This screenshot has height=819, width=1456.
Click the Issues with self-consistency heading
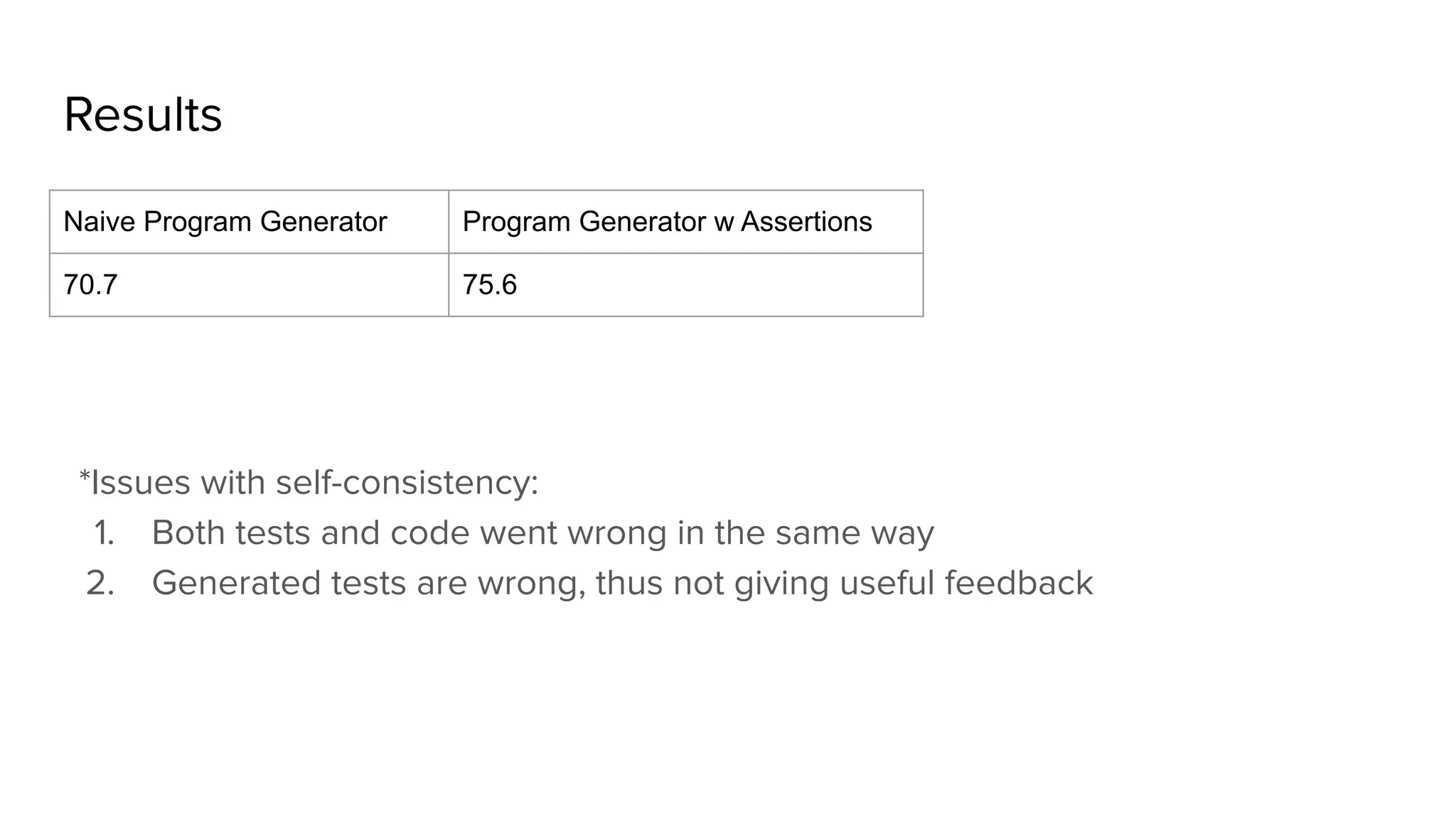coord(309,483)
